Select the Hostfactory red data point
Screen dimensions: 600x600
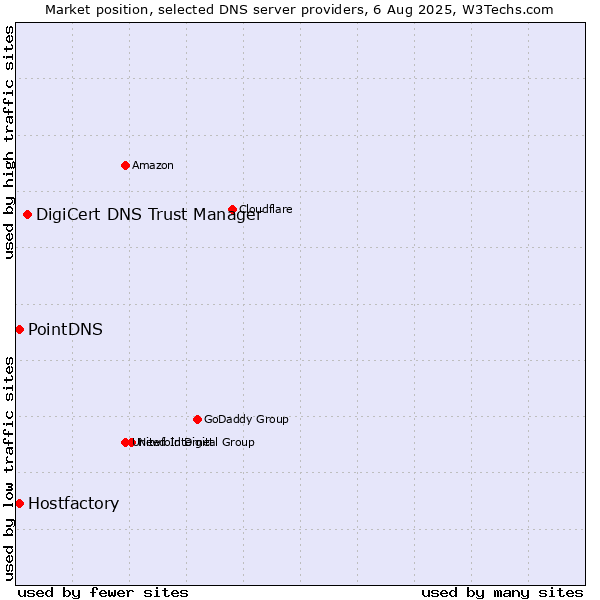pyautogui.click(x=20, y=504)
